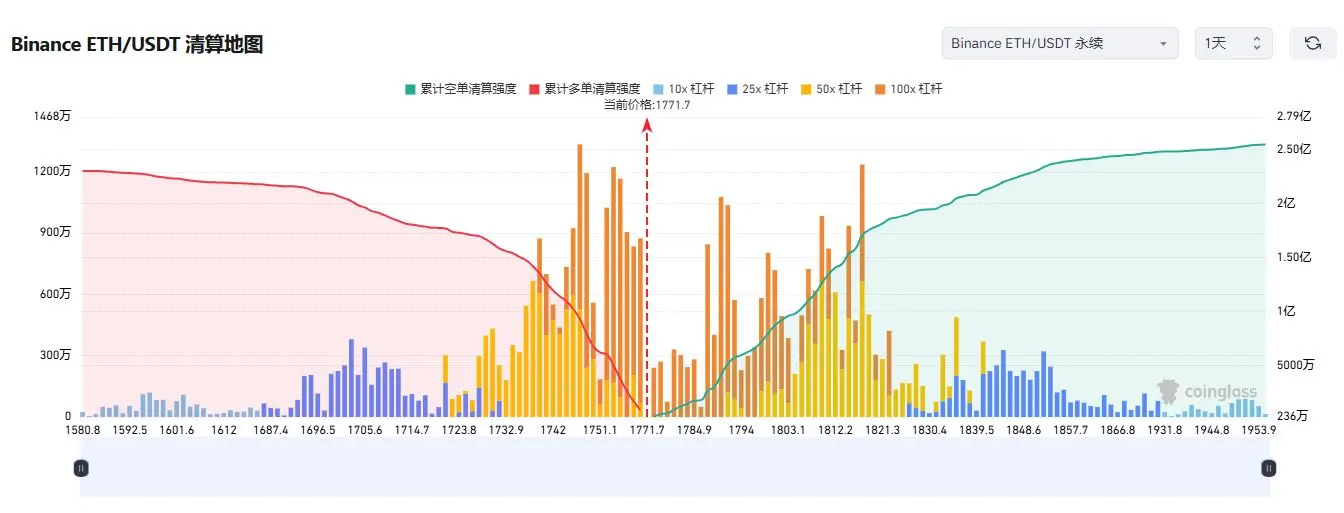This screenshot has width=1344, height=513.
Task: Open the Binance ETH/USDT 永续 pair dropdown
Action: pos(1060,44)
